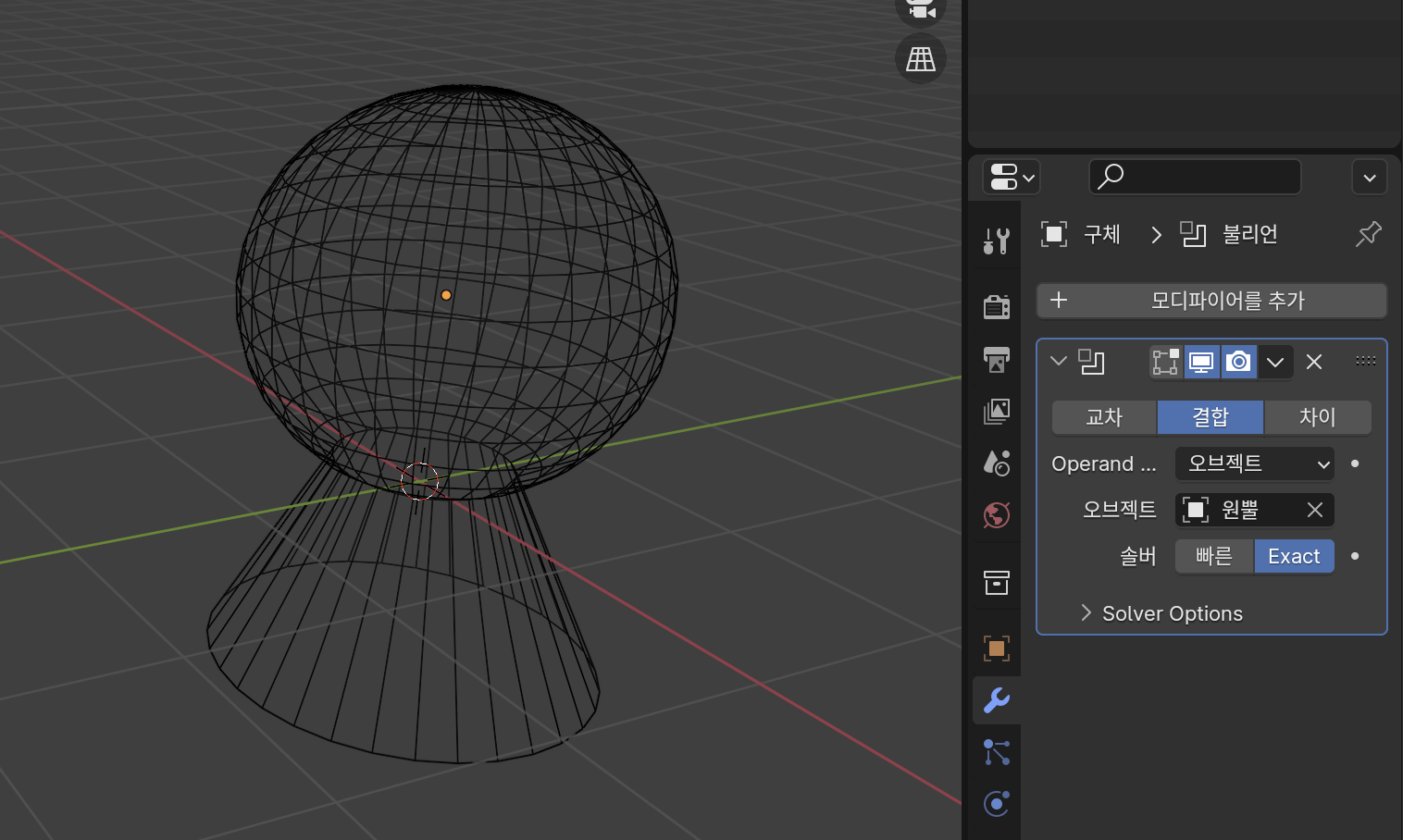Select the 결합 union operation

tap(1211, 417)
